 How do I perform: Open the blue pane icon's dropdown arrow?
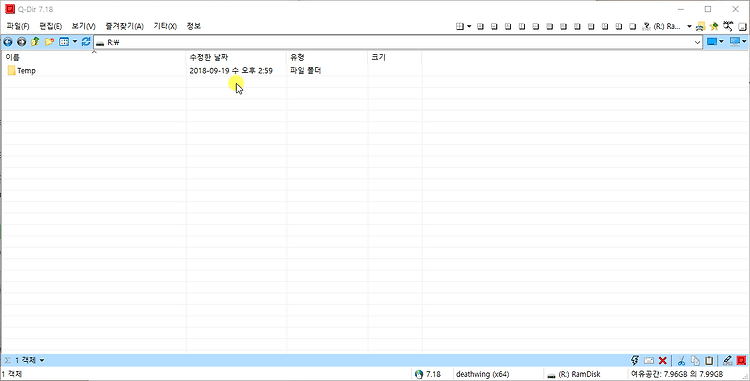[721, 42]
